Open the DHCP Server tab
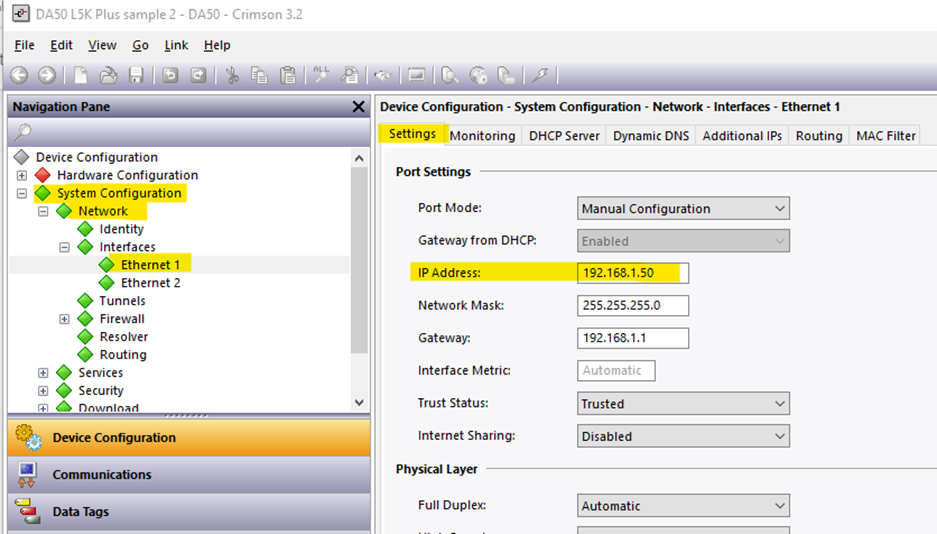Image resolution: width=937 pixels, height=534 pixels. pyautogui.click(x=564, y=136)
